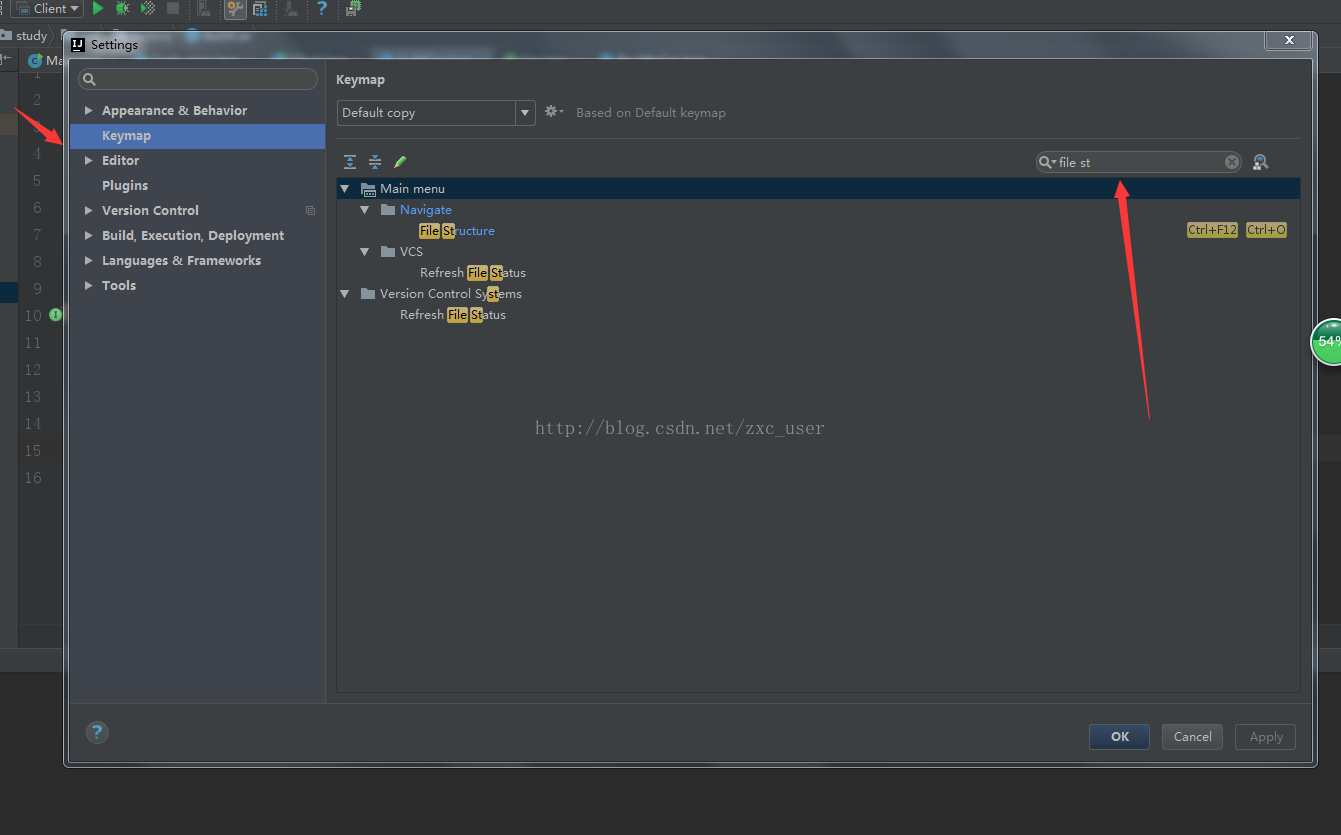The height and width of the screenshot is (835, 1341).
Task: Close the Settings dialog
Action: (x=1289, y=40)
